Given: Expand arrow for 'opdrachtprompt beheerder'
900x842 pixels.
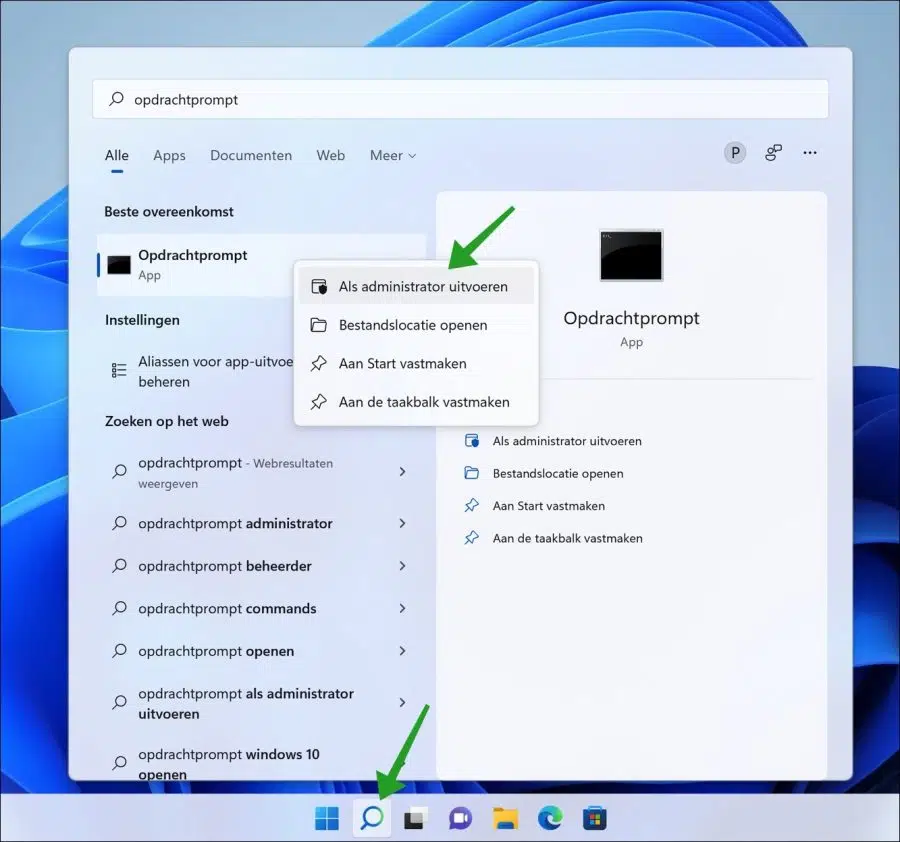Looking at the screenshot, I should tap(402, 566).
